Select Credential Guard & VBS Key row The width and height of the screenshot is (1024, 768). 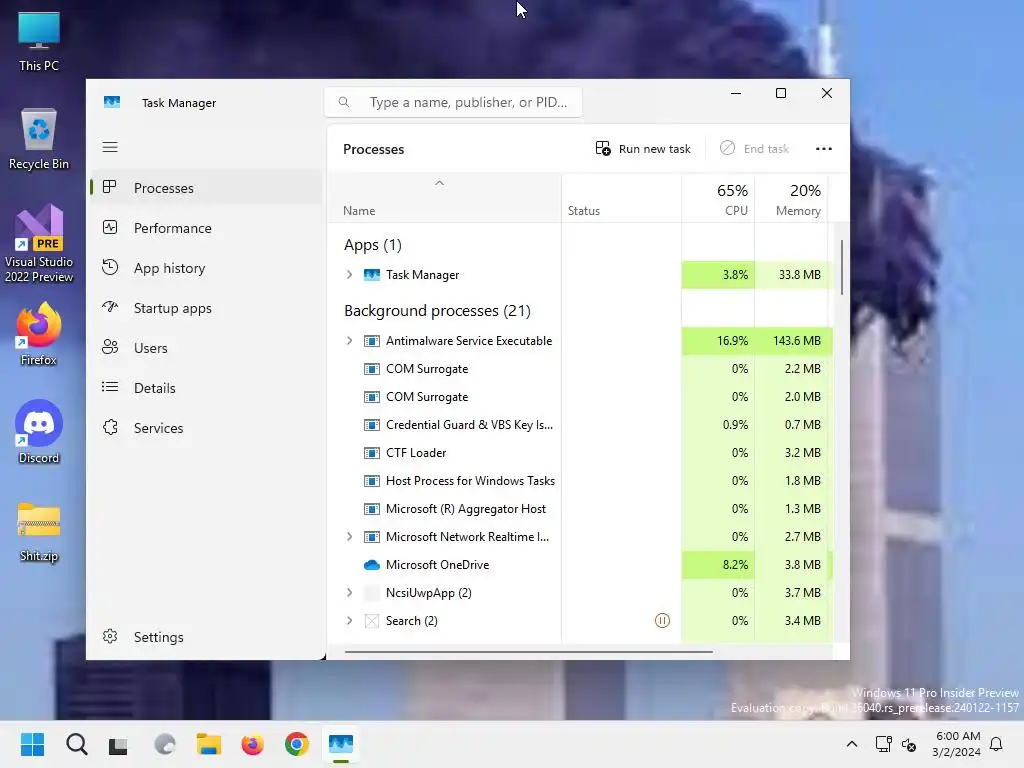[x=580, y=424]
